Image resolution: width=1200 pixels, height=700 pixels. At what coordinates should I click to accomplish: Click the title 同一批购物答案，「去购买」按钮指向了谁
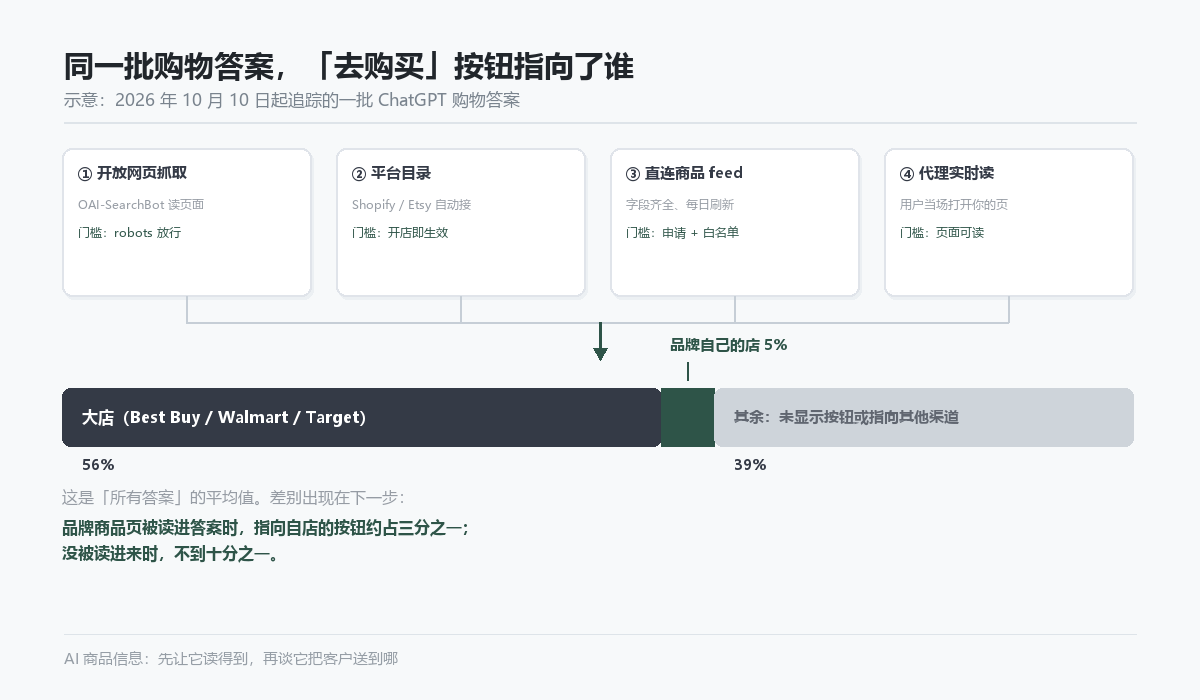click(x=348, y=67)
